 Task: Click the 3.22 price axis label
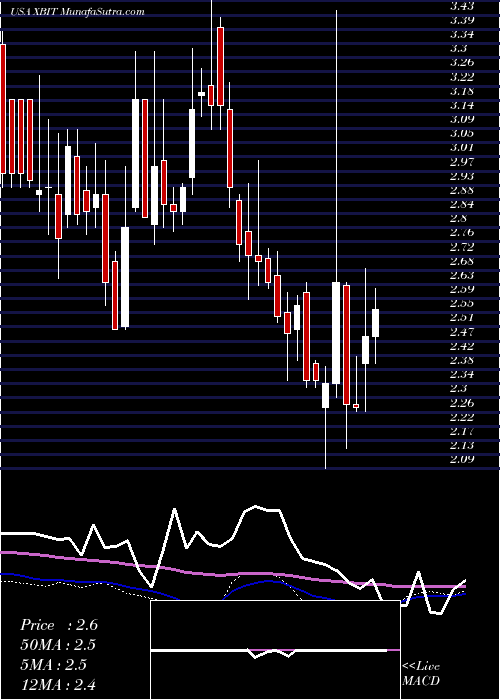pos(462,76)
